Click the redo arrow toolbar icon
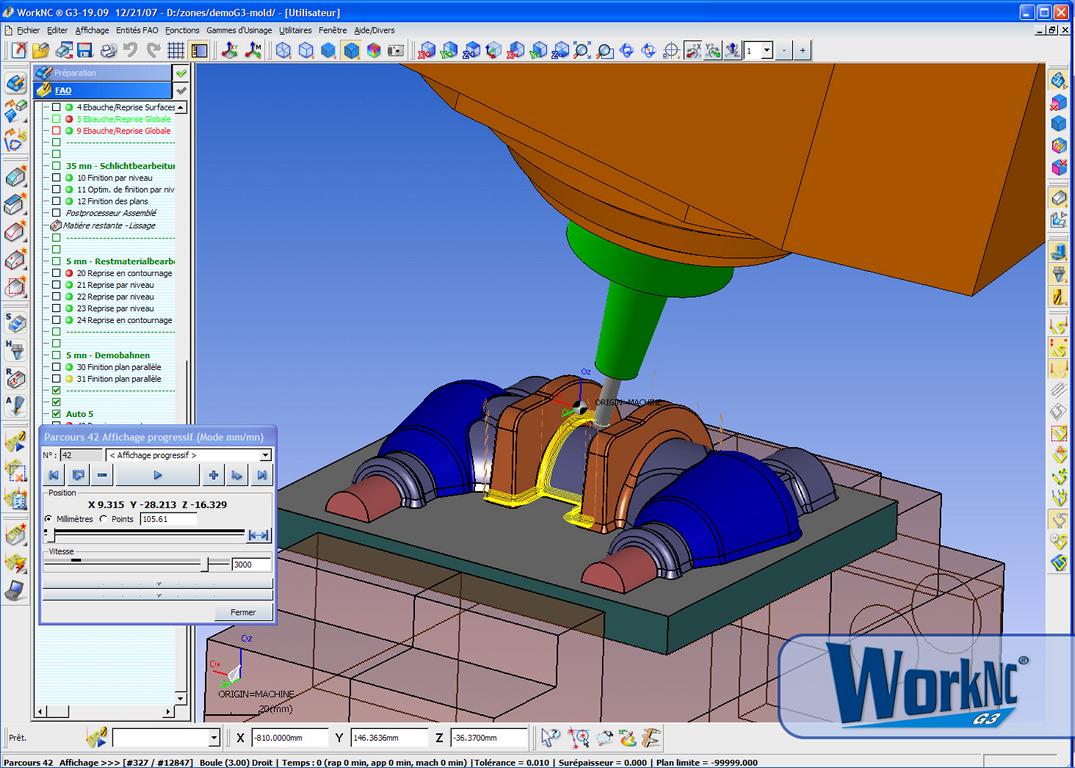The image size is (1075, 768). coord(153,50)
